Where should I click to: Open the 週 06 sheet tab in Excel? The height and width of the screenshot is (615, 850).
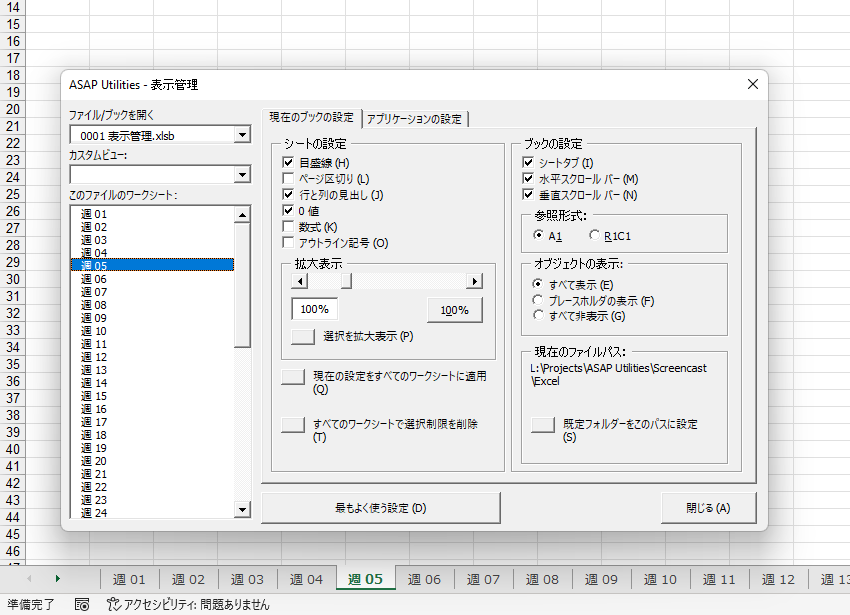[x=424, y=579]
